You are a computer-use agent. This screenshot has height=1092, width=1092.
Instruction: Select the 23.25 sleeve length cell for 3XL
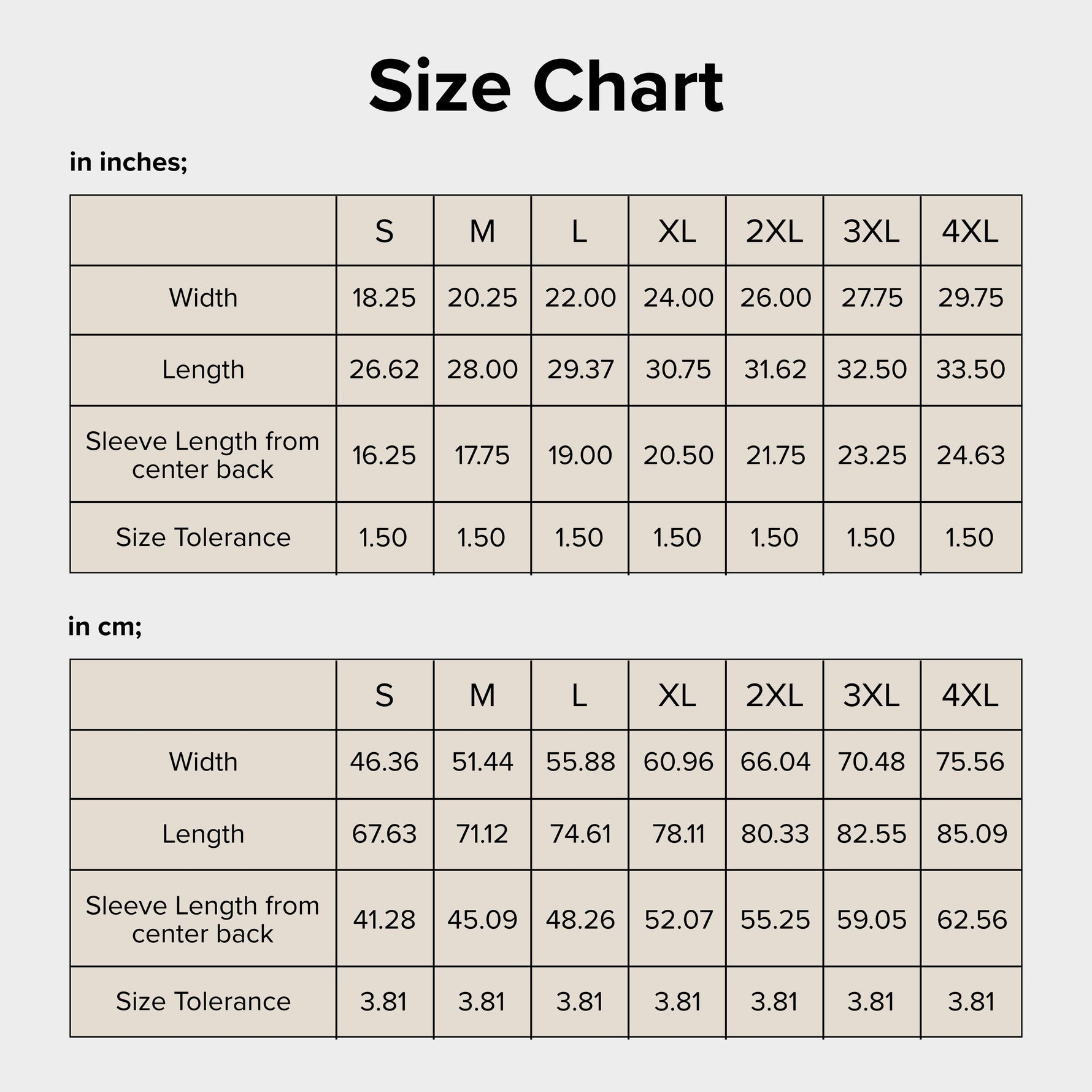pos(872,455)
